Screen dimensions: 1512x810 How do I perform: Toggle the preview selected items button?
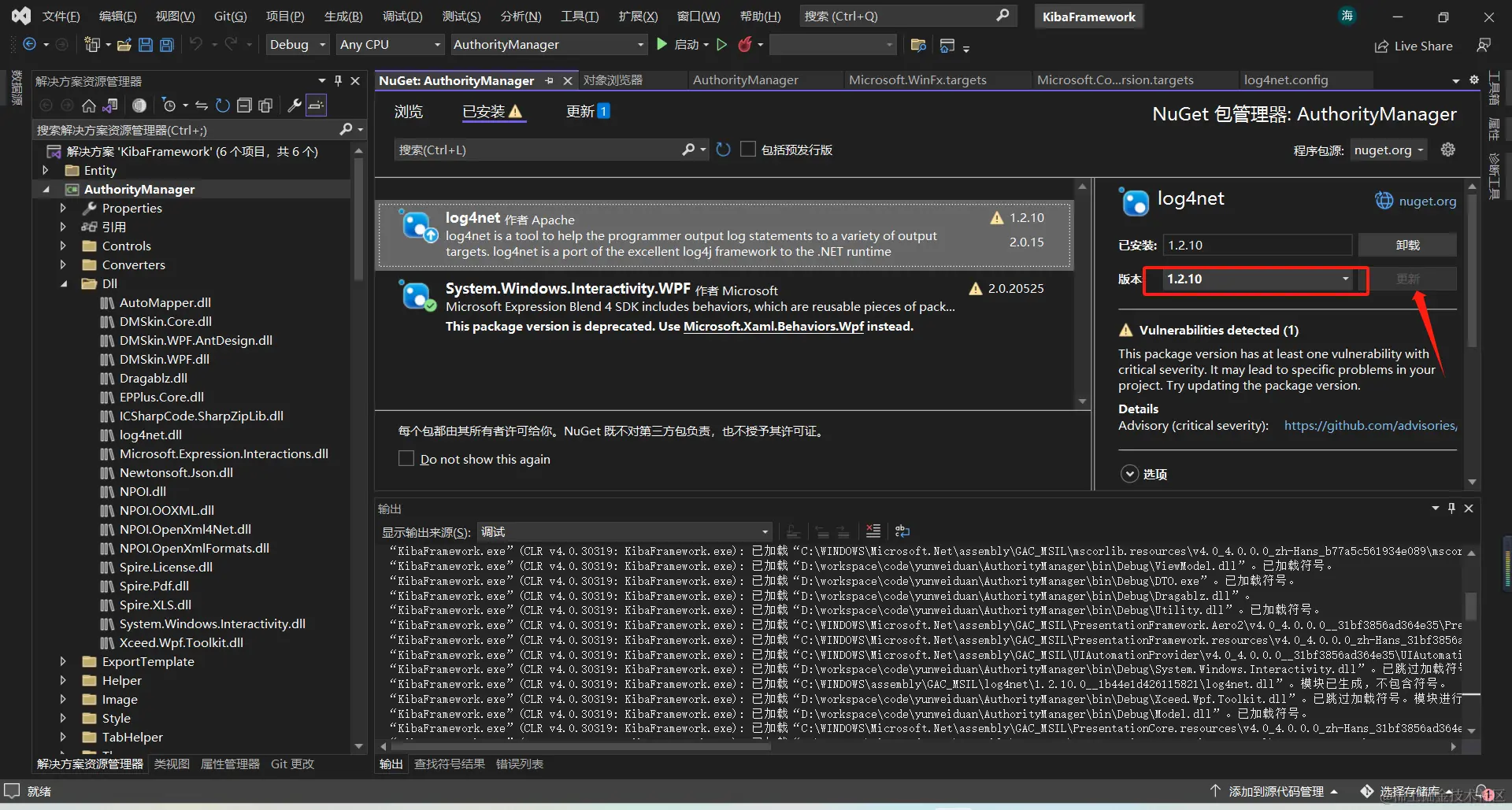(316, 105)
